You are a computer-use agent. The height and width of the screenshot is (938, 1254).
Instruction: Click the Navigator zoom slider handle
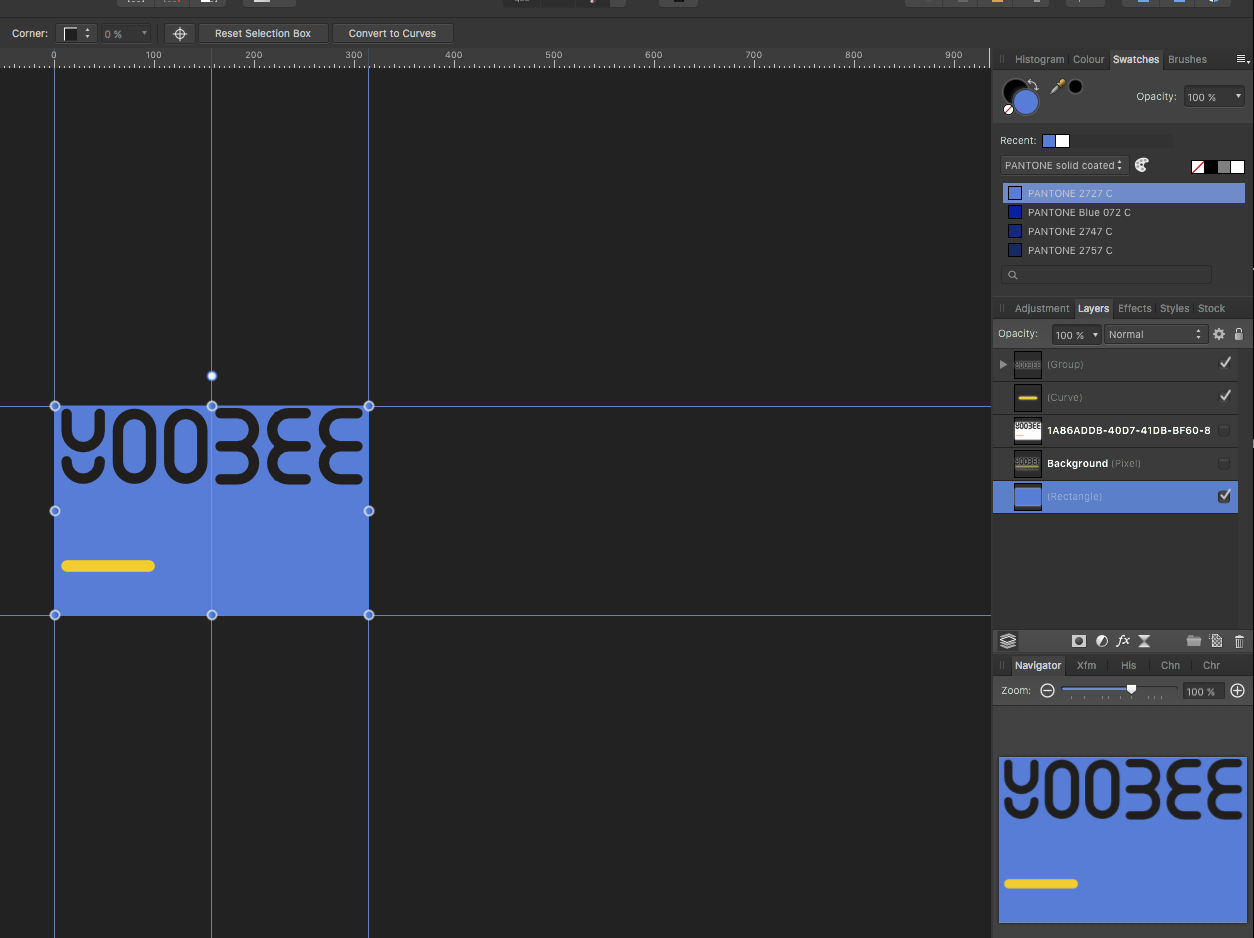point(1131,689)
